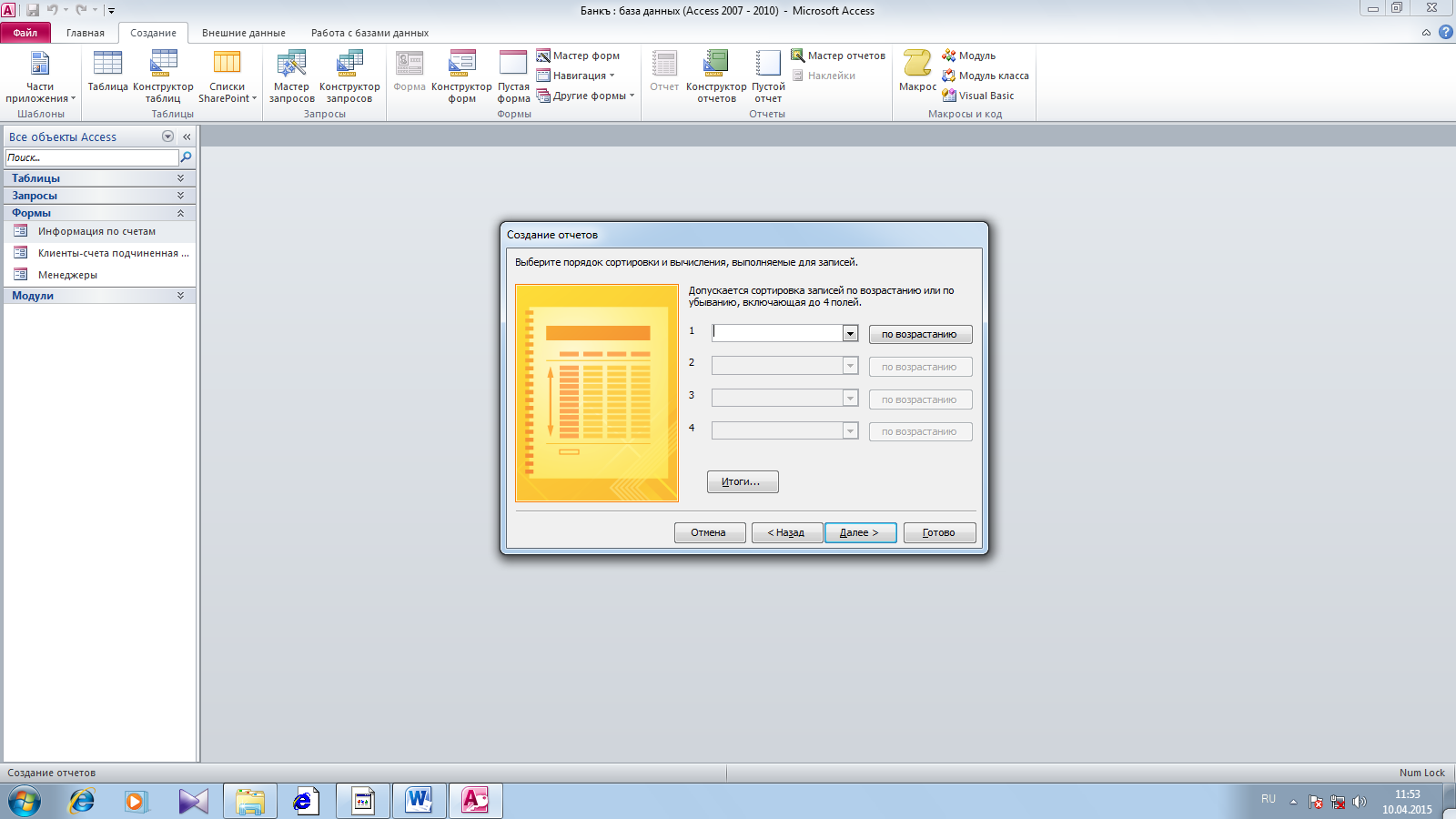The image size is (1456, 819).
Task: Open Windows Explorer folder on taskbar
Action: [249, 802]
